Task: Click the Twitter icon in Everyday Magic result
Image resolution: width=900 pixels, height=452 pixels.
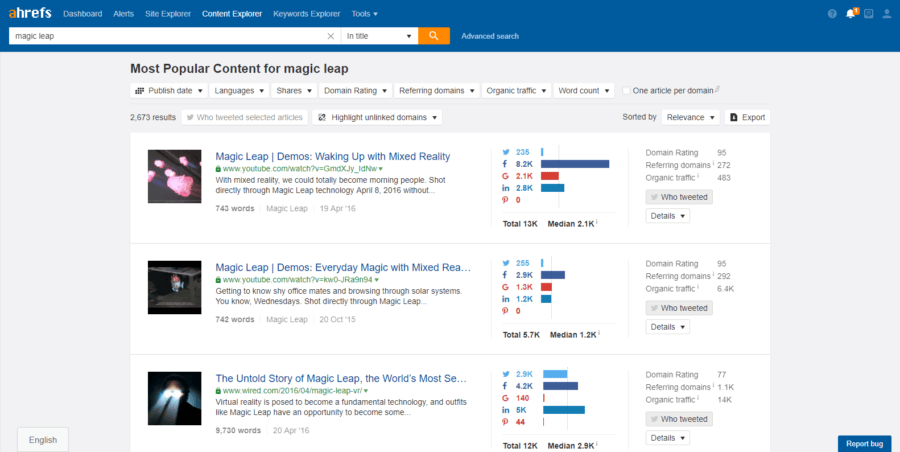Action: (x=506, y=263)
